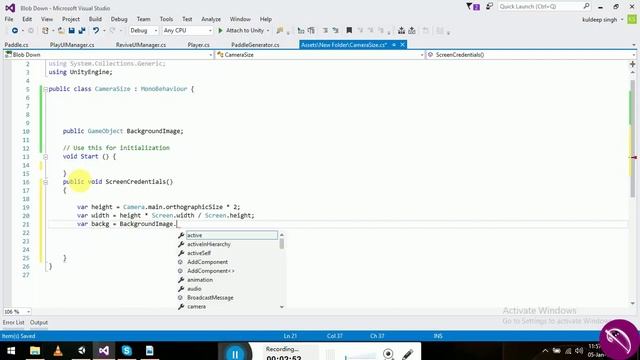The height and width of the screenshot is (360, 640).
Task: Open the Undo history dropdown arrow
Action: click(x=104, y=31)
